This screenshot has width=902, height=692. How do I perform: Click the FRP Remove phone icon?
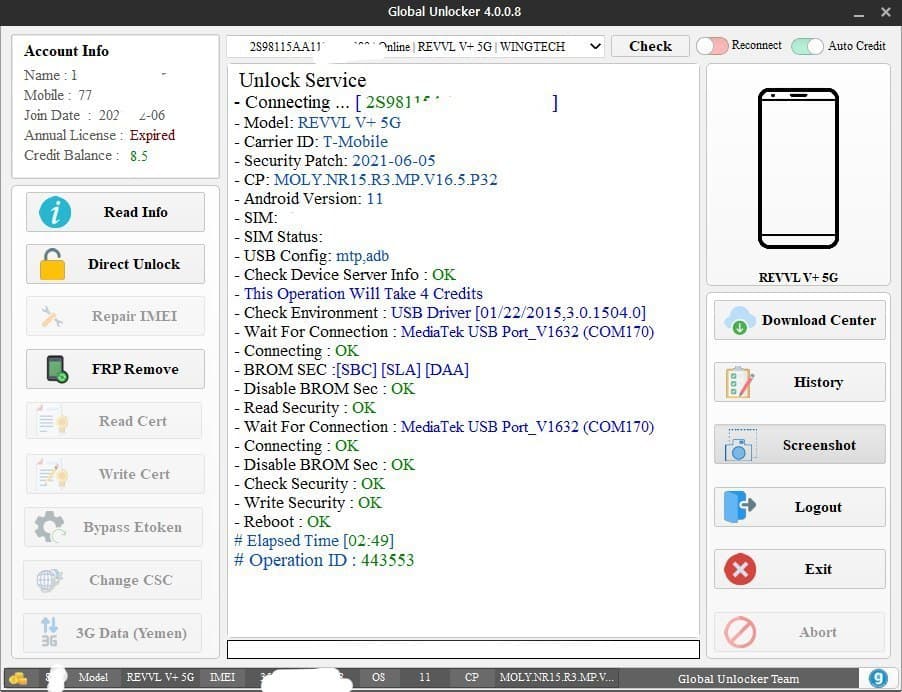click(57, 369)
